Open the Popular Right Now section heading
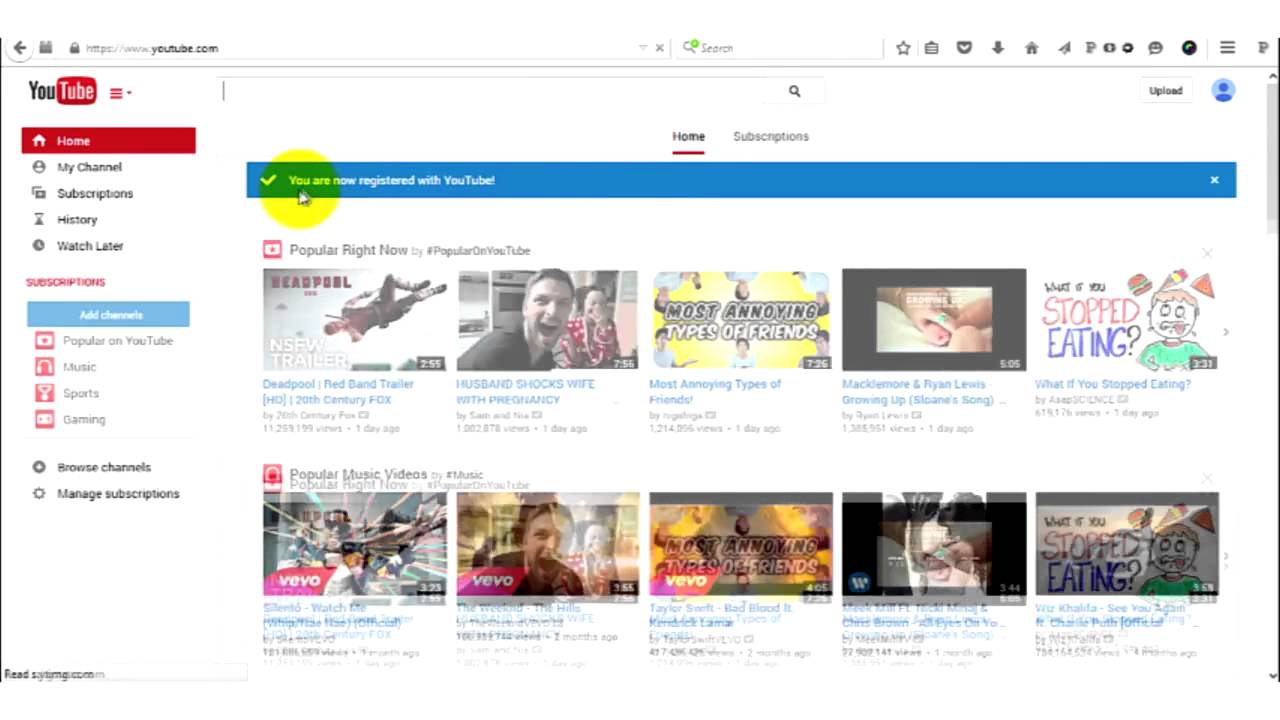The width and height of the screenshot is (1280, 720). pos(349,250)
